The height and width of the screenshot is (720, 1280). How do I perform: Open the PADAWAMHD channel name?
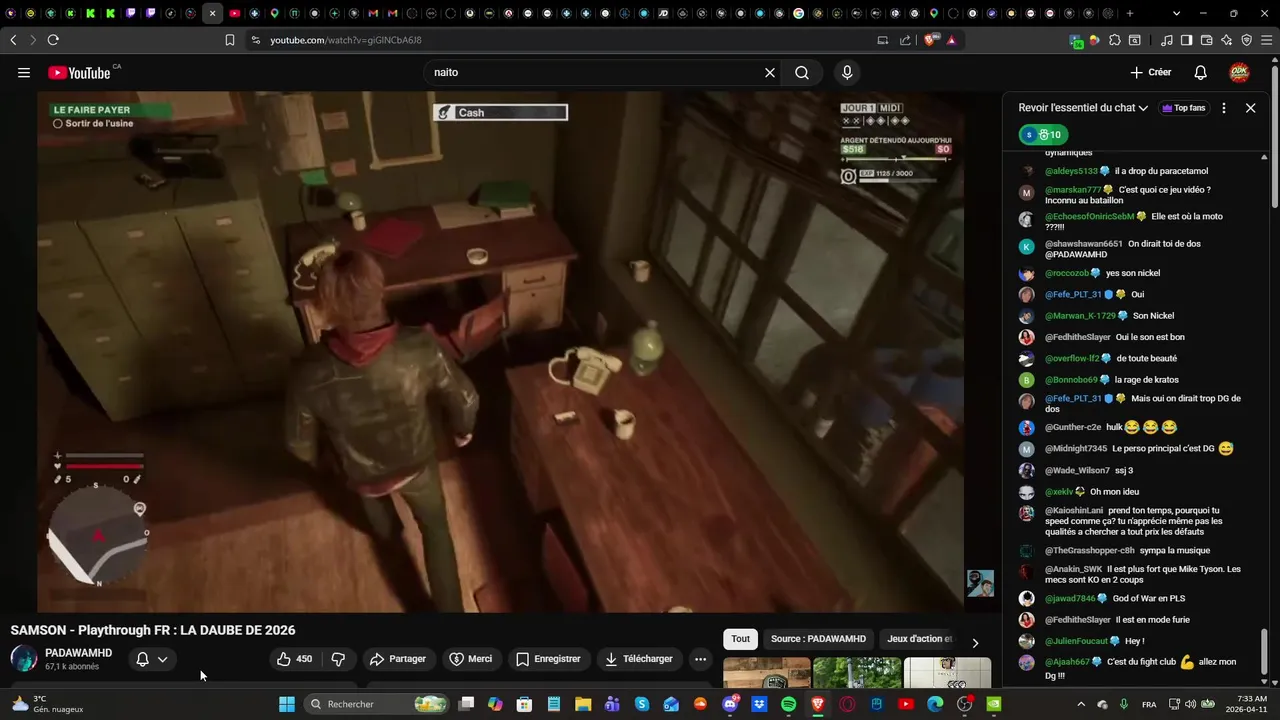78,653
